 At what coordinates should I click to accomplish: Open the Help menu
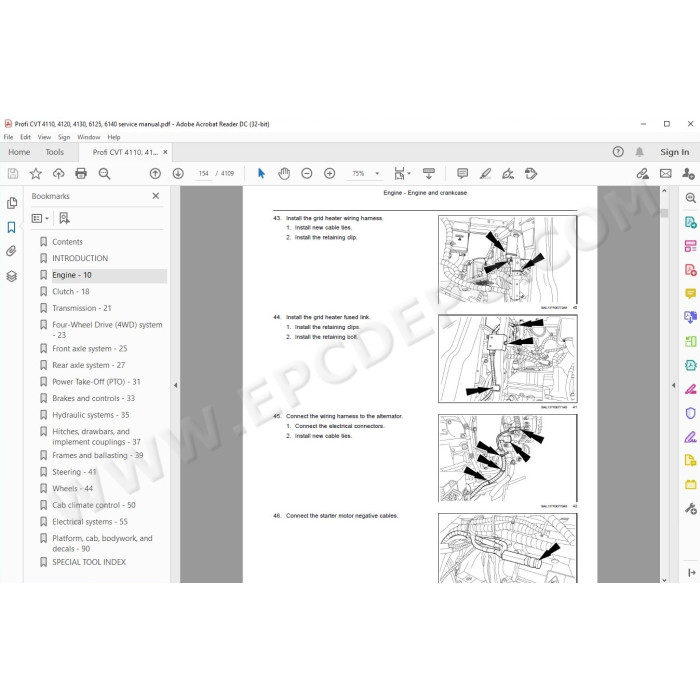pos(114,137)
